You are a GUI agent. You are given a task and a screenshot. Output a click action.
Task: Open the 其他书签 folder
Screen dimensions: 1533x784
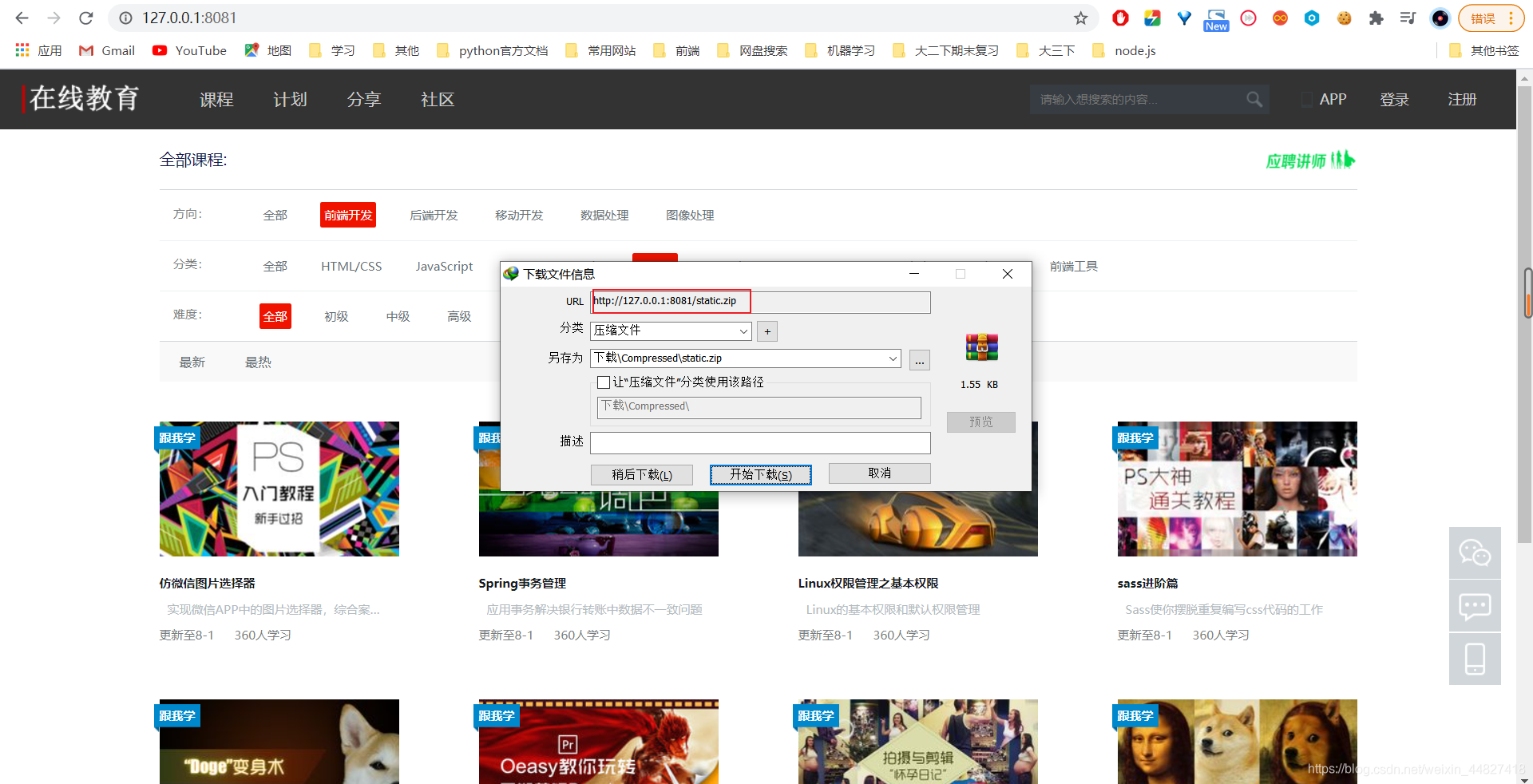click(x=1483, y=50)
